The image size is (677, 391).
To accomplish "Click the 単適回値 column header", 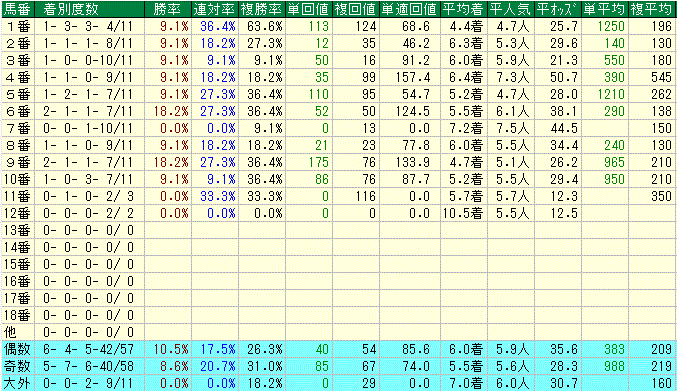I will pos(410,9).
